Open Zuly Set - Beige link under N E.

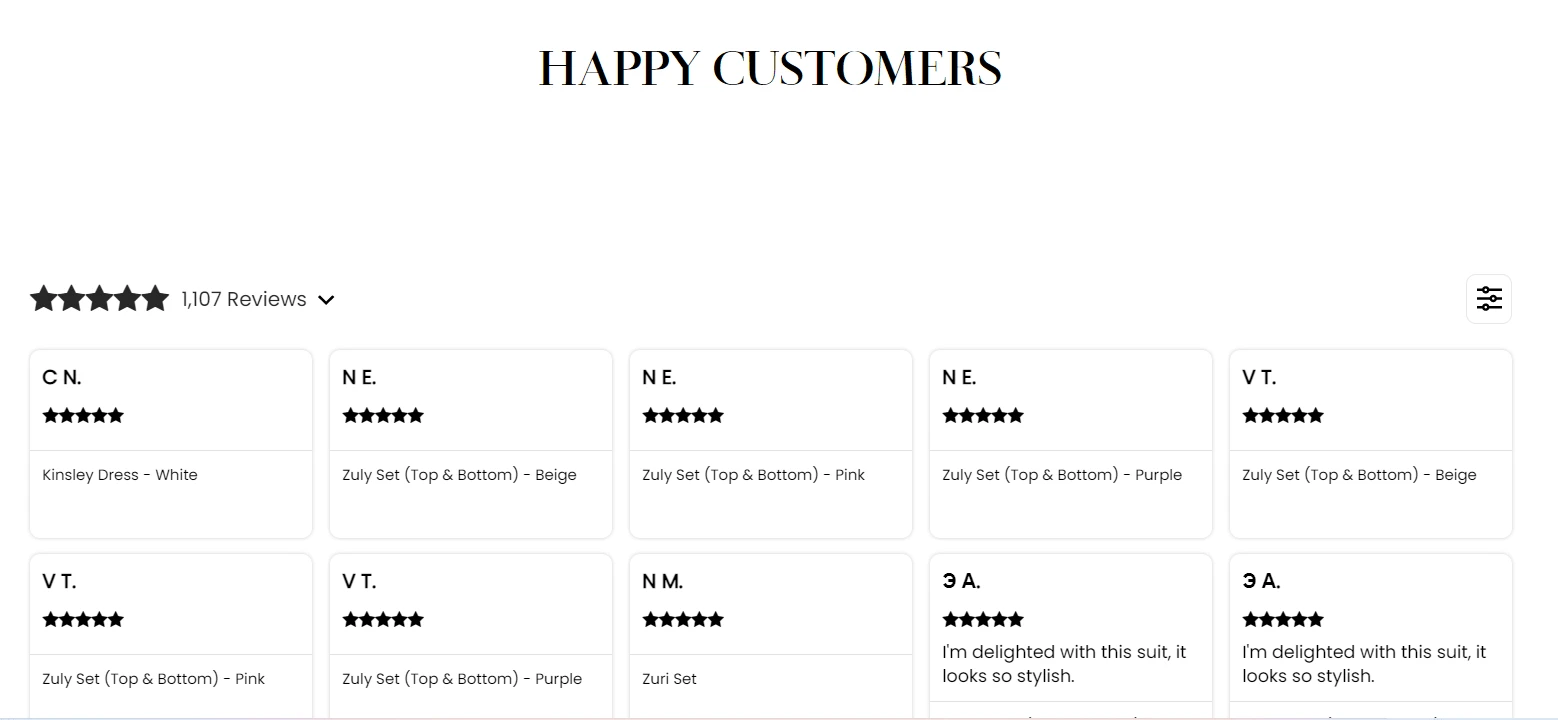(x=459, y=475)
